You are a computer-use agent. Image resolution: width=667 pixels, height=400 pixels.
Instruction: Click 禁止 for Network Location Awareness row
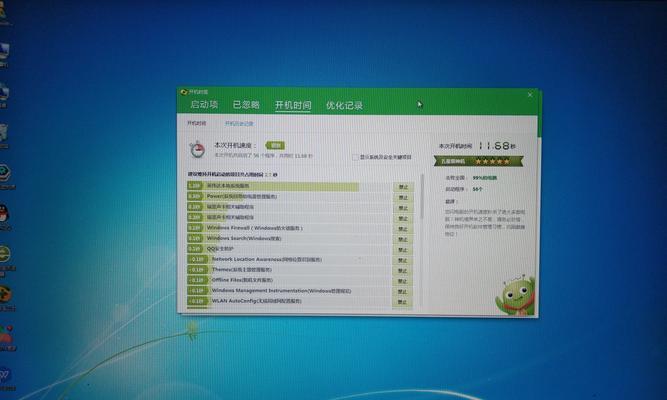click(x=402, y=260)
